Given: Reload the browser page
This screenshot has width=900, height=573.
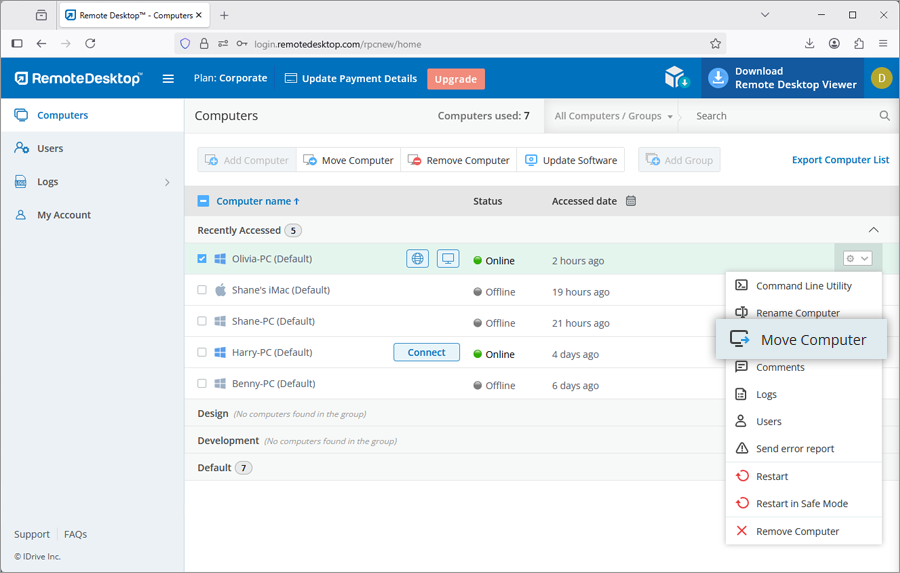Looking at the screenshot, I should (x=90, y=44).
